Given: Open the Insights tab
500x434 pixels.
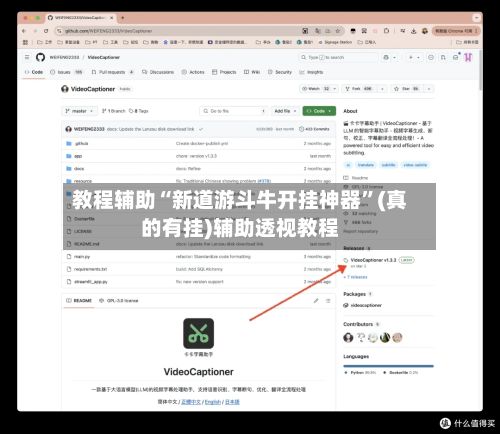Looking at the screenshot, I should [311, 72].
